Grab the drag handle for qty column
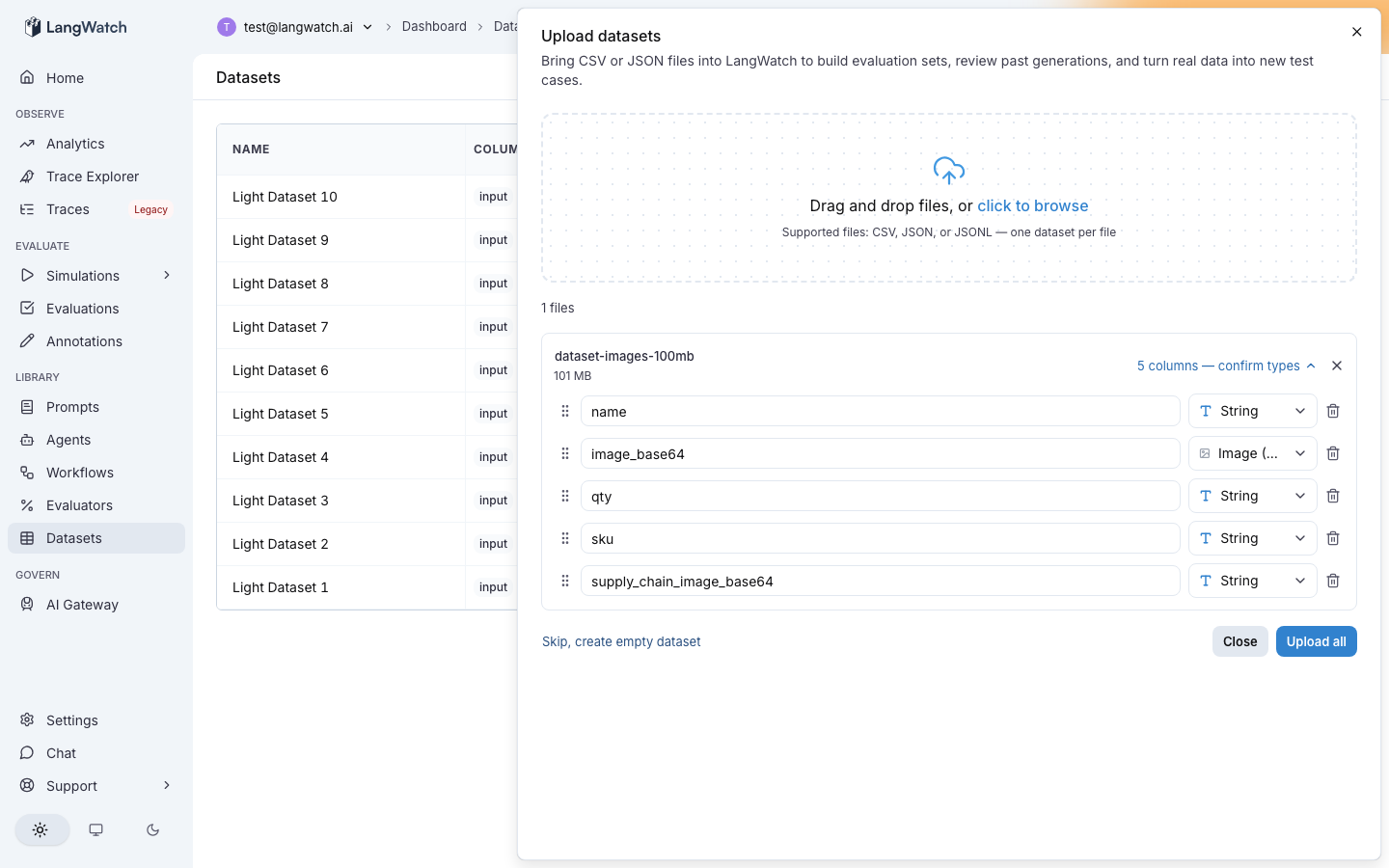The width and height of the screenshot is (1389, 868). [565, 496]
